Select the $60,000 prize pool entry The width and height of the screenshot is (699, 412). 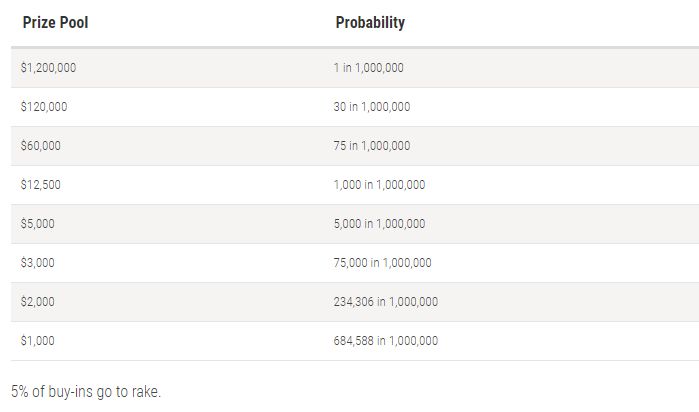coord(41,146)
